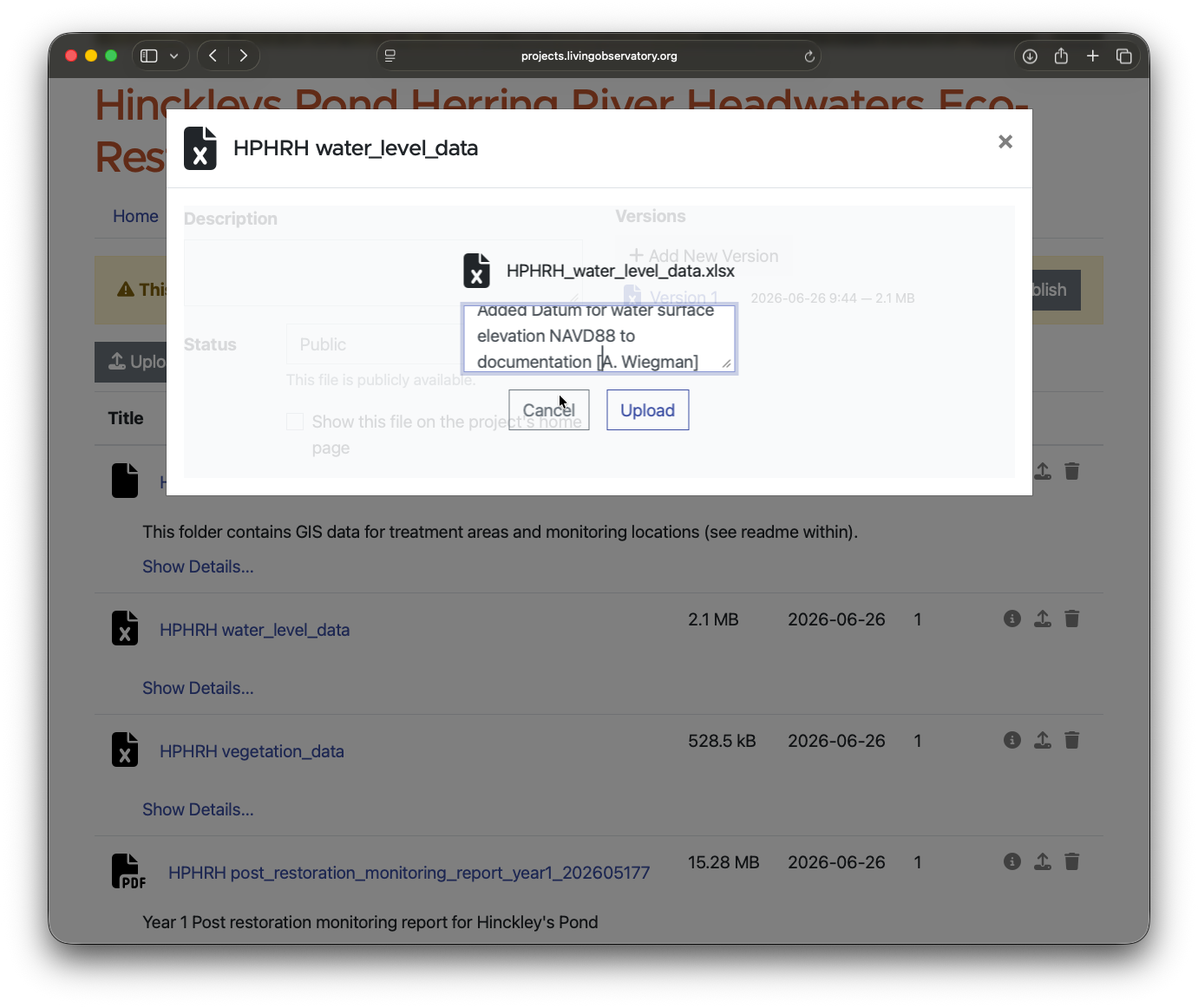Click the version comment text area

click(x=599, y=338)
